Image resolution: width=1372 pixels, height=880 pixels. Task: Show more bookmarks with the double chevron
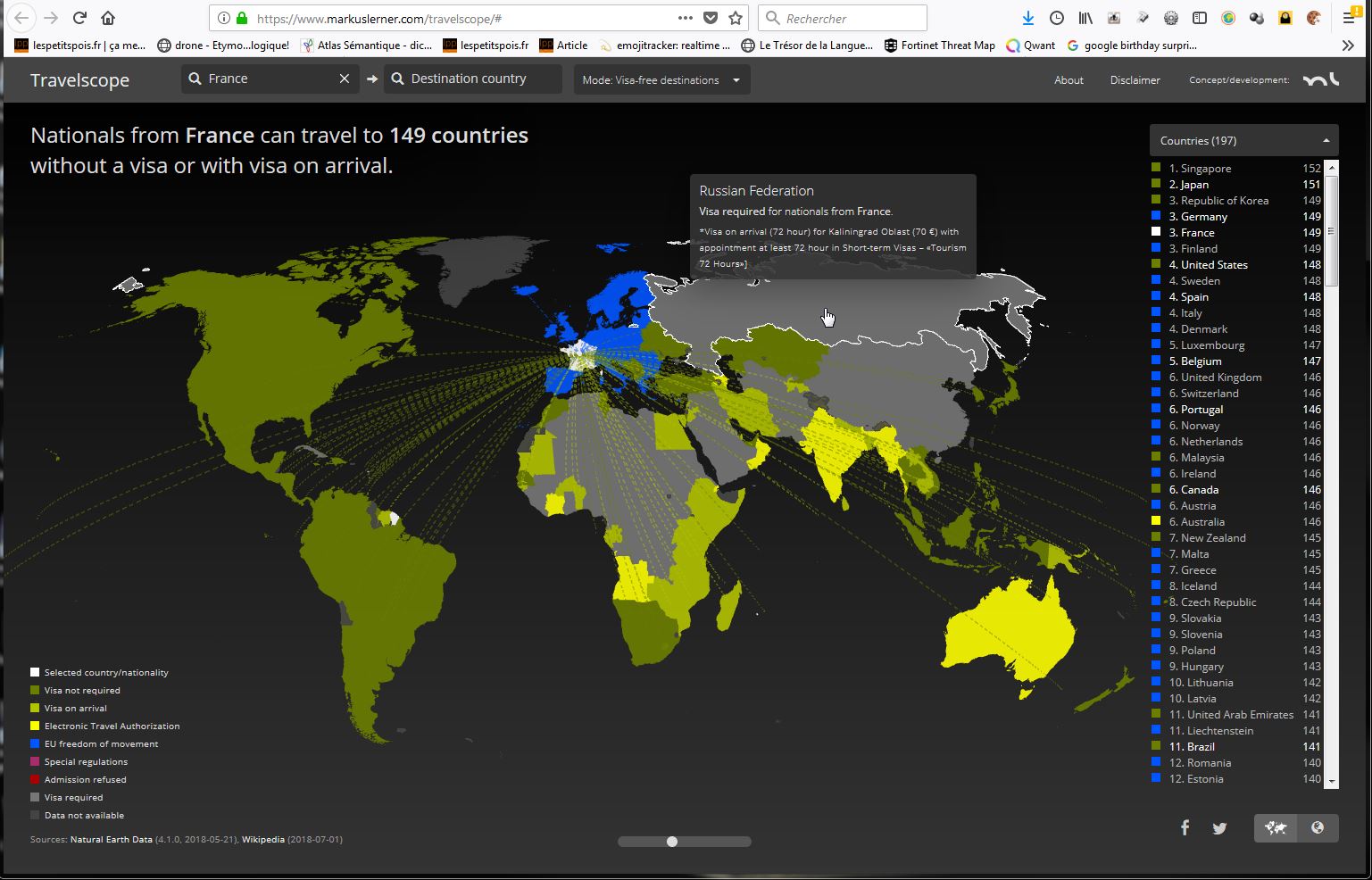click(x=1348, y=45)
